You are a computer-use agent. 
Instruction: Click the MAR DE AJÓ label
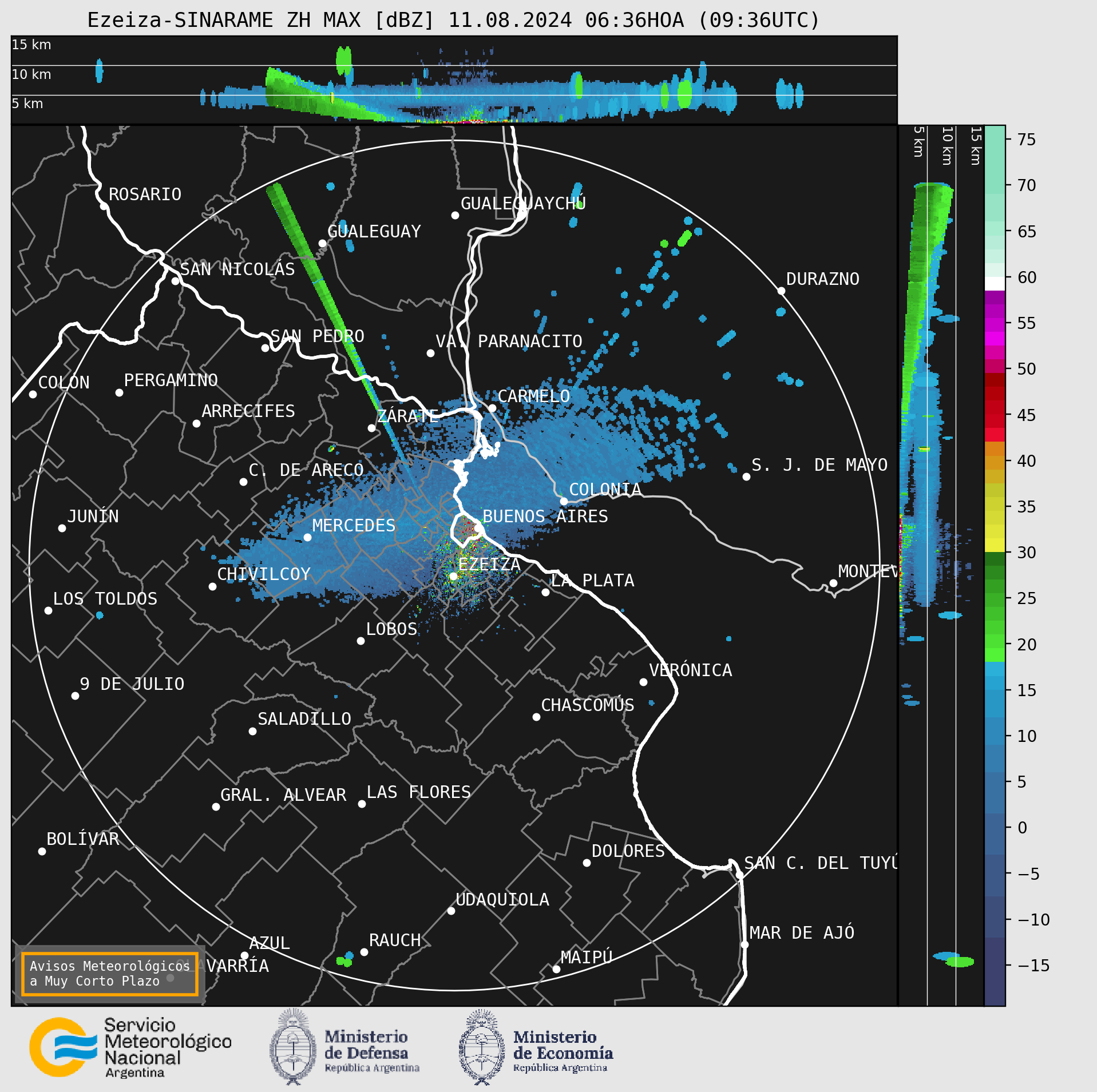click(x=802, y=933)
